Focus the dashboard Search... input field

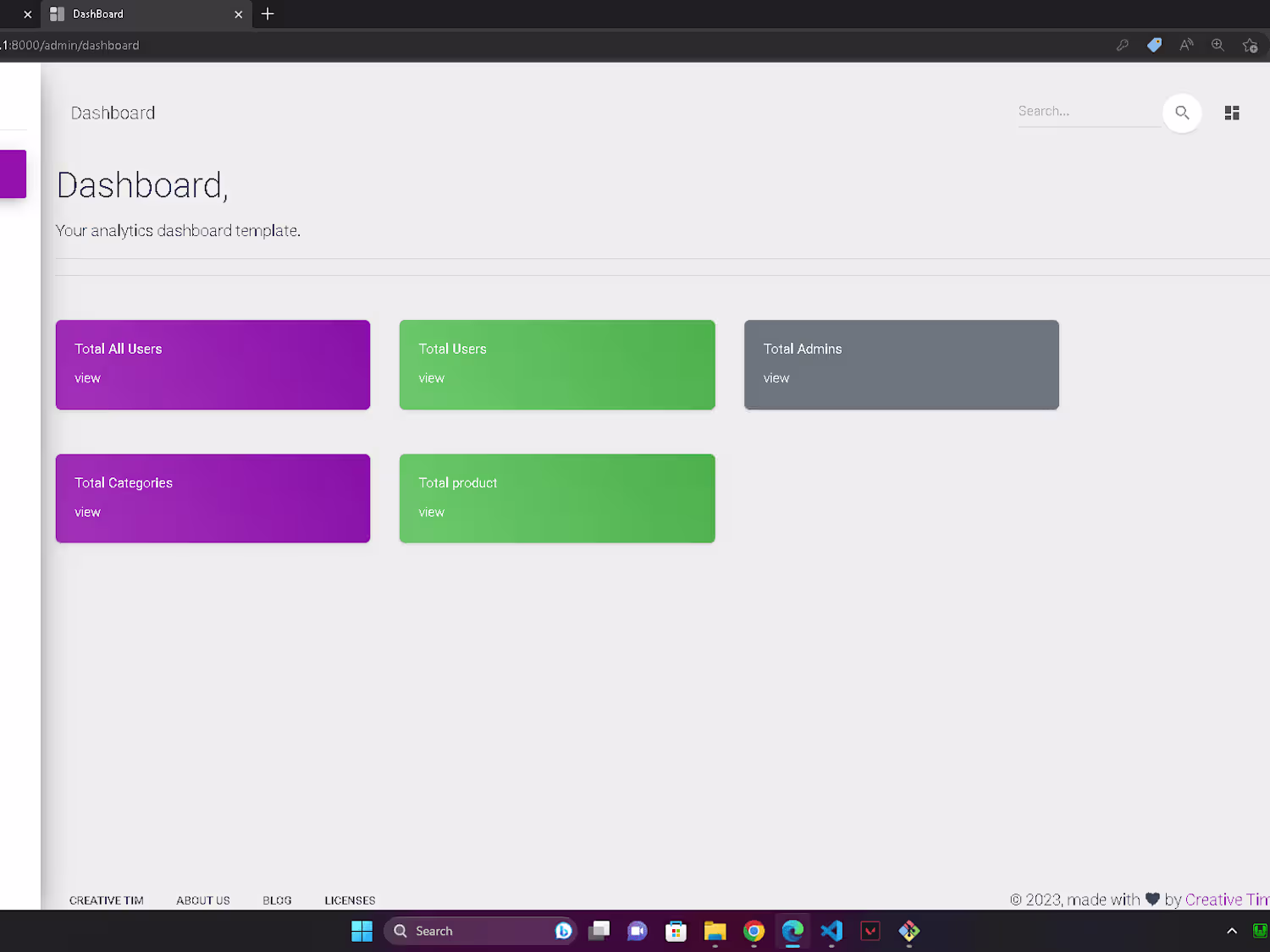pos(1089,112)
